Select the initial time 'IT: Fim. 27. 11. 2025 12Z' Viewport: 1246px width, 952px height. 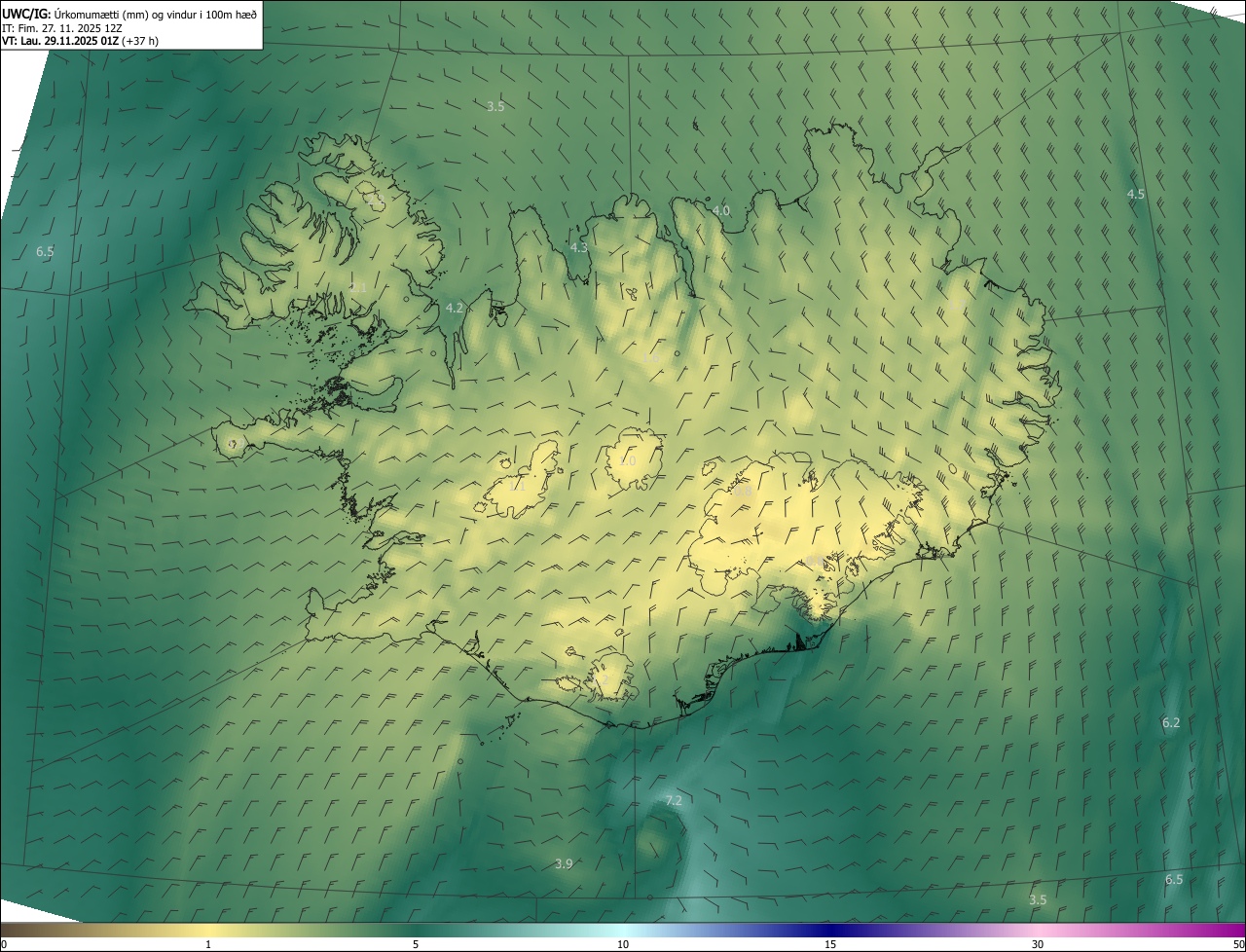61,27
